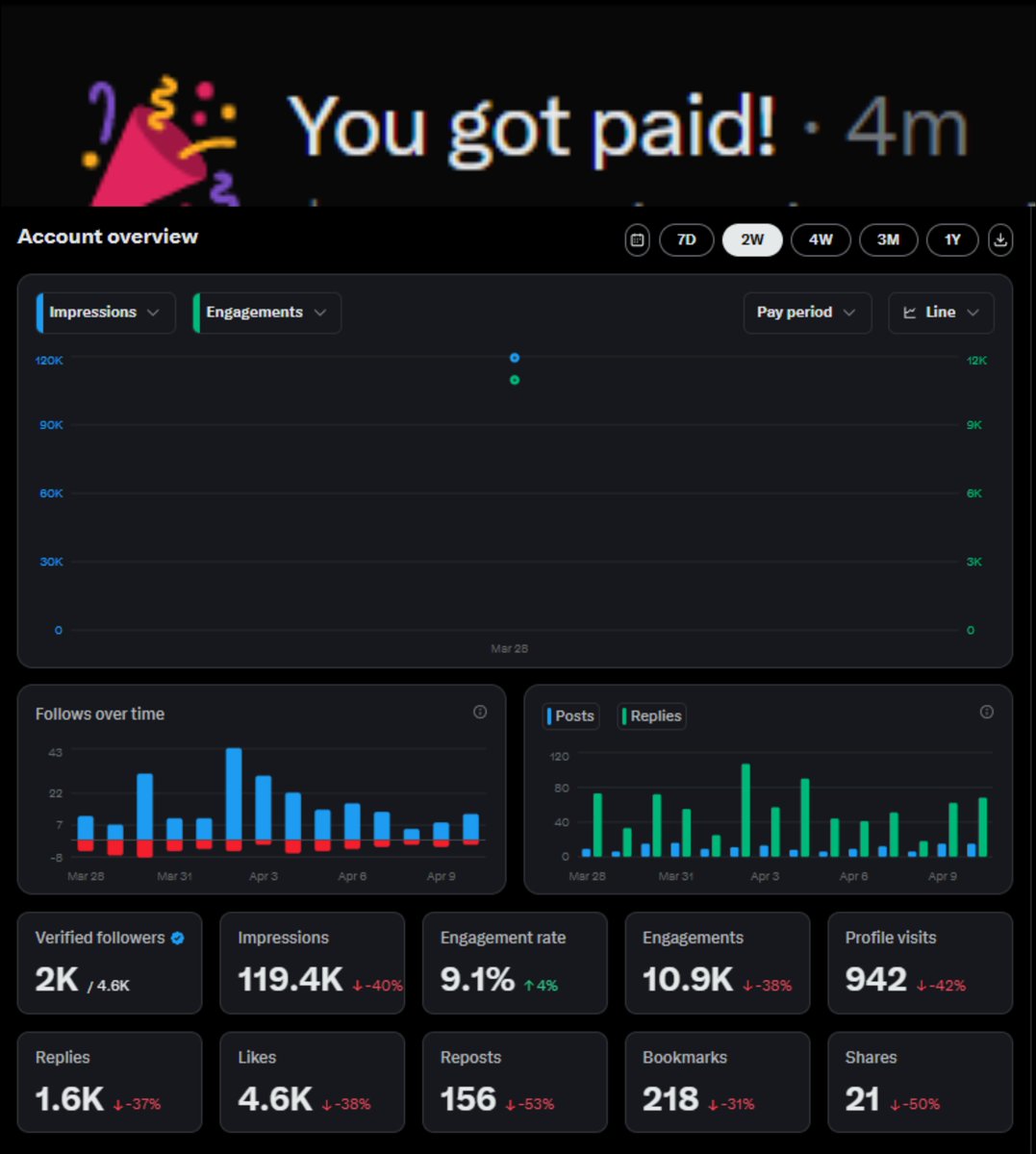This screenshot has height=1154, width=1036.
Task: Click the "You got paid!" notification text
Action: click(532, 128)
